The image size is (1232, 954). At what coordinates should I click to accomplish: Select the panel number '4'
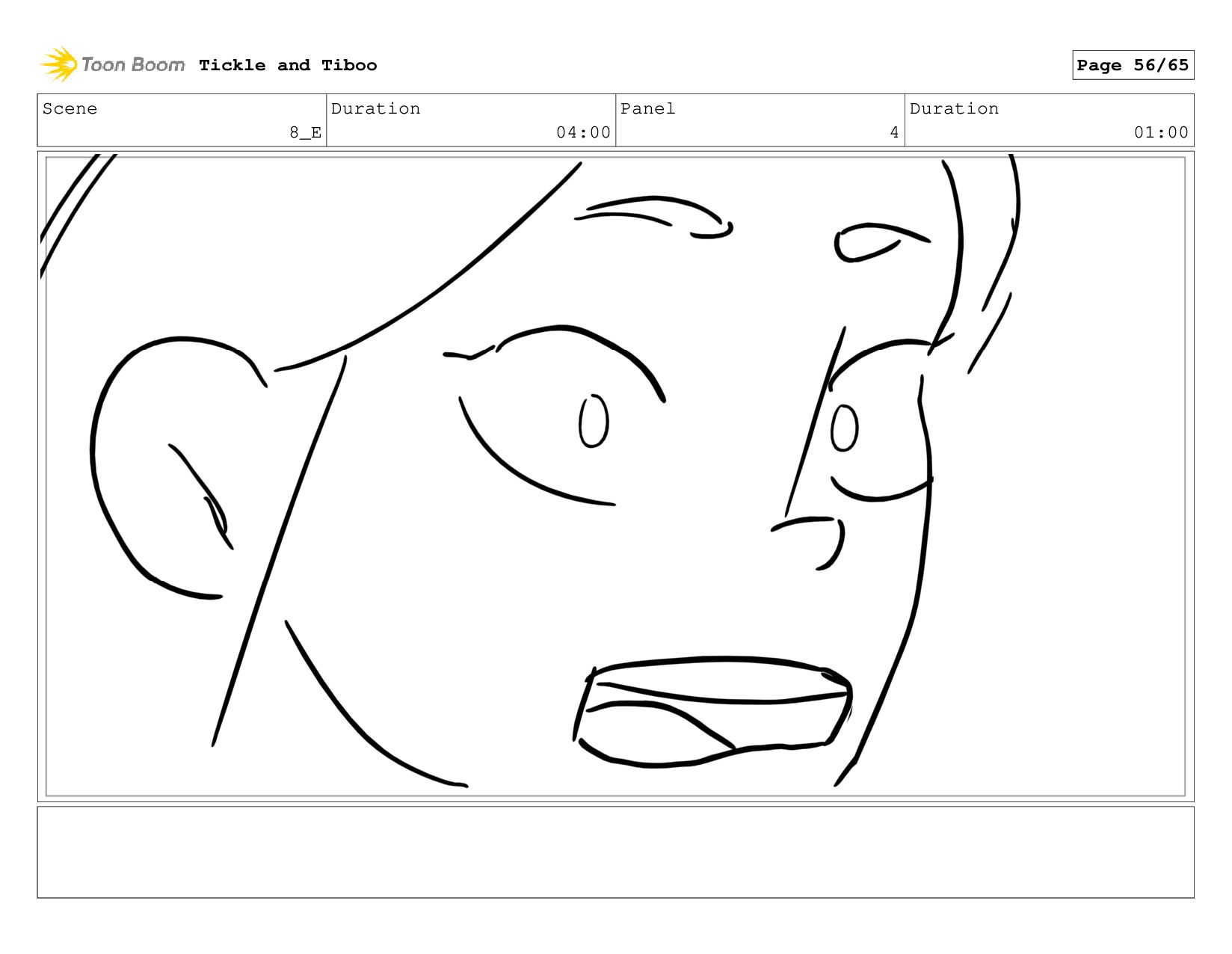(894, 132)
